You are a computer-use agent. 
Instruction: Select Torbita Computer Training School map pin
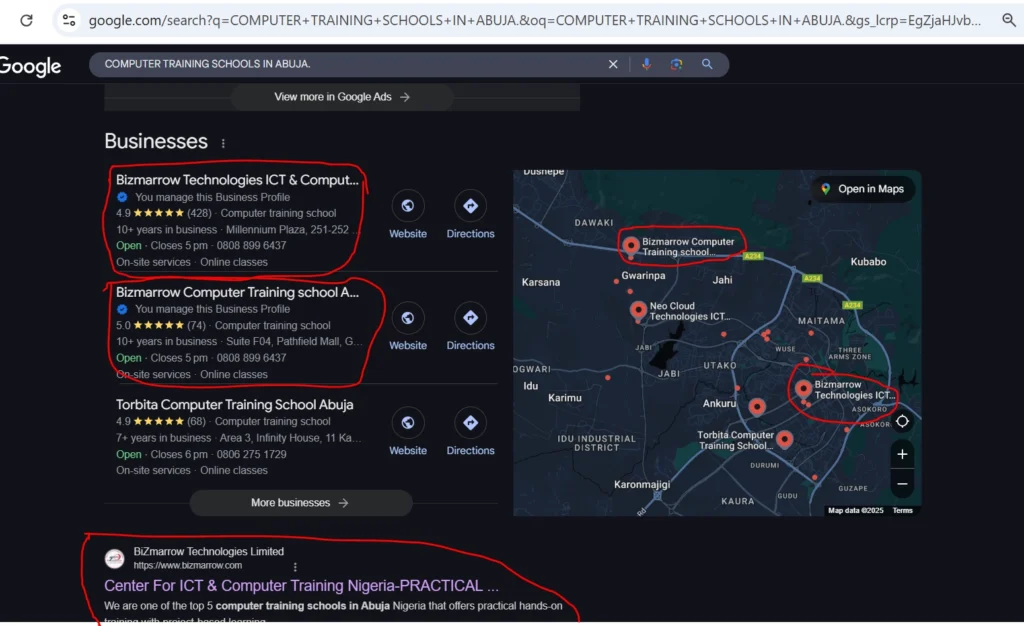[785, 440]
